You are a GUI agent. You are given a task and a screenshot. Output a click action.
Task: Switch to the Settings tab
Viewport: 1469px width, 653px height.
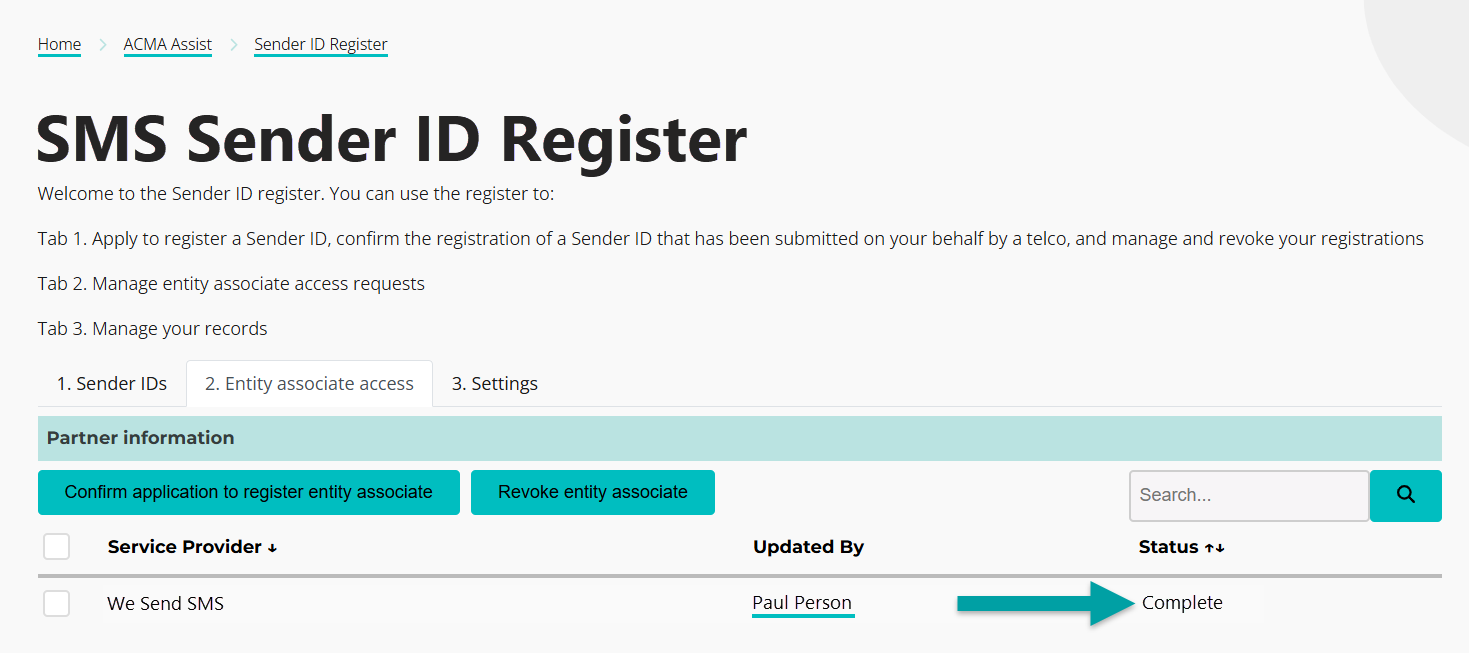tap(494, 383)
